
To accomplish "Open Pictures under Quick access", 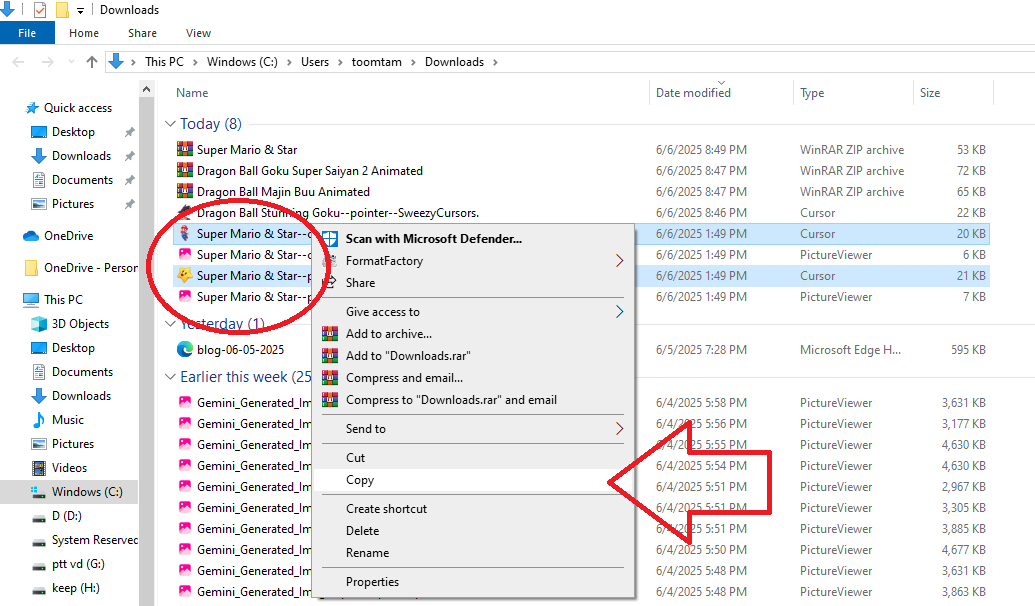I will click(x=73, y=204).
